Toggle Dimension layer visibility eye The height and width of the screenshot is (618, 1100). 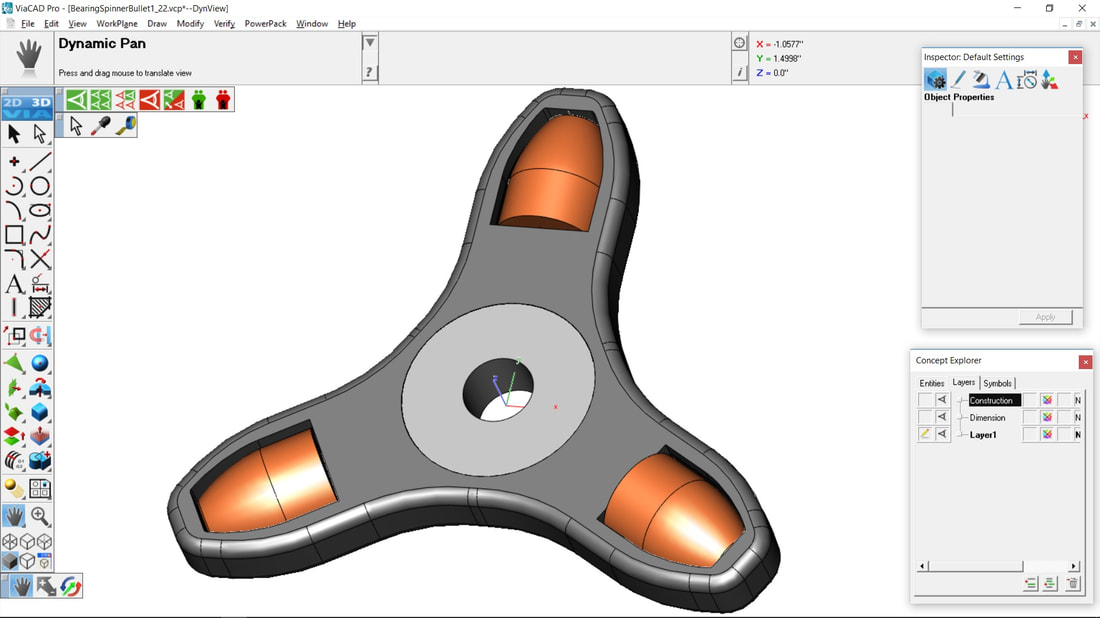pyautogui.click(x=942, y=417)
